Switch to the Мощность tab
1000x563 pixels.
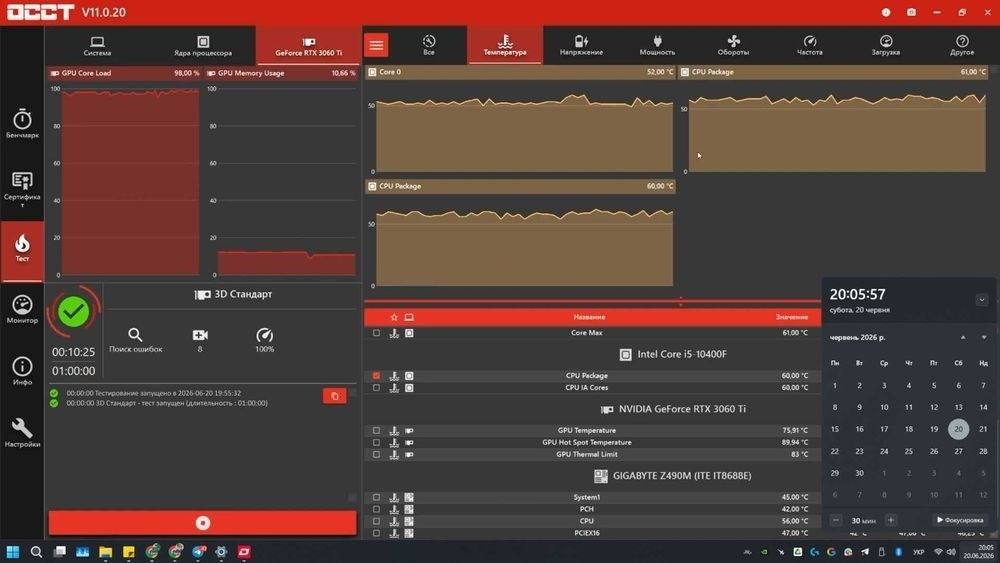(657, 45)
